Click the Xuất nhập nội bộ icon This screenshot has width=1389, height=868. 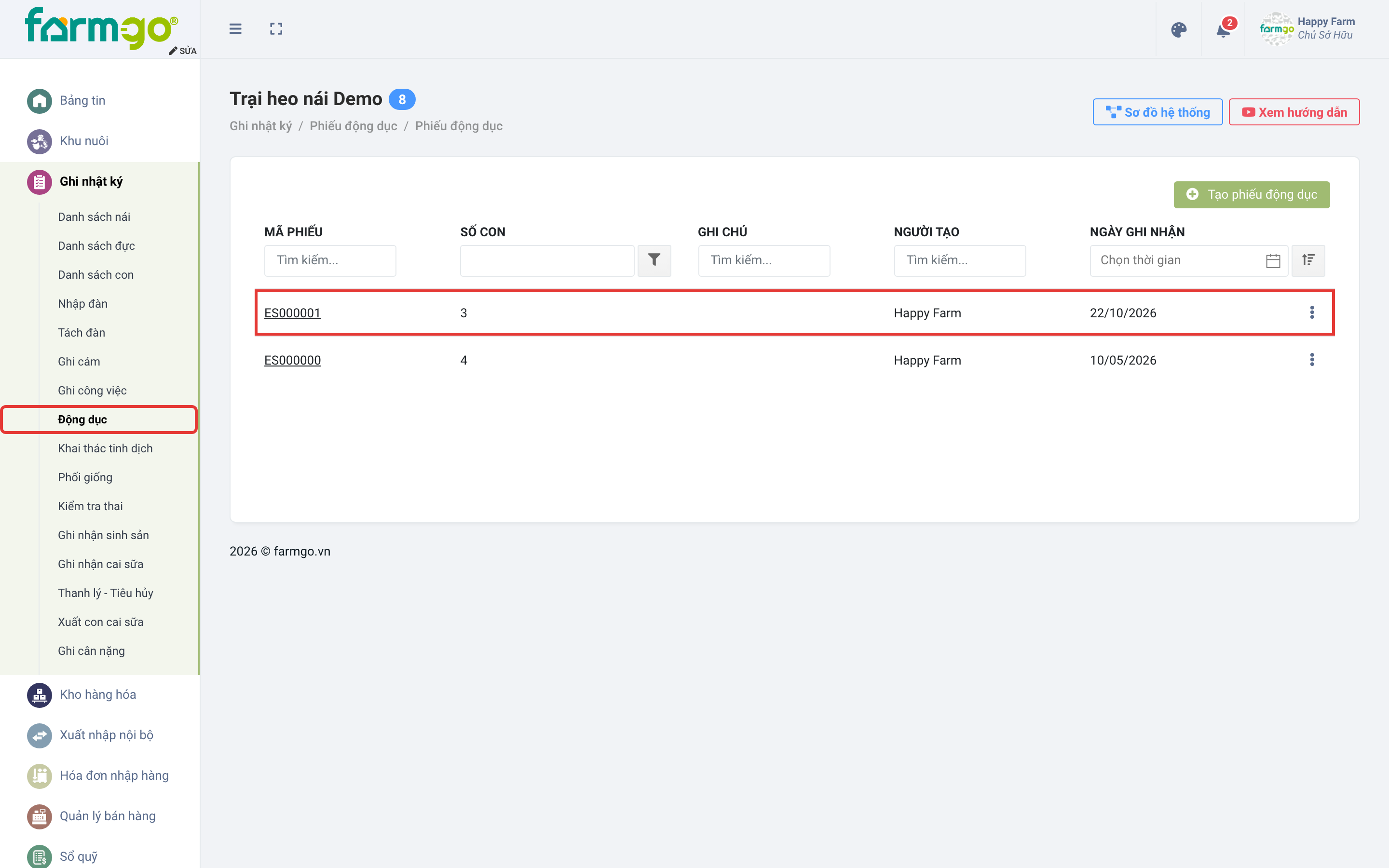[40, 735]
